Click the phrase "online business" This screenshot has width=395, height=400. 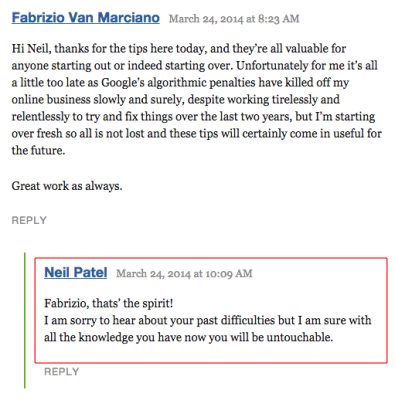[51, 100]
